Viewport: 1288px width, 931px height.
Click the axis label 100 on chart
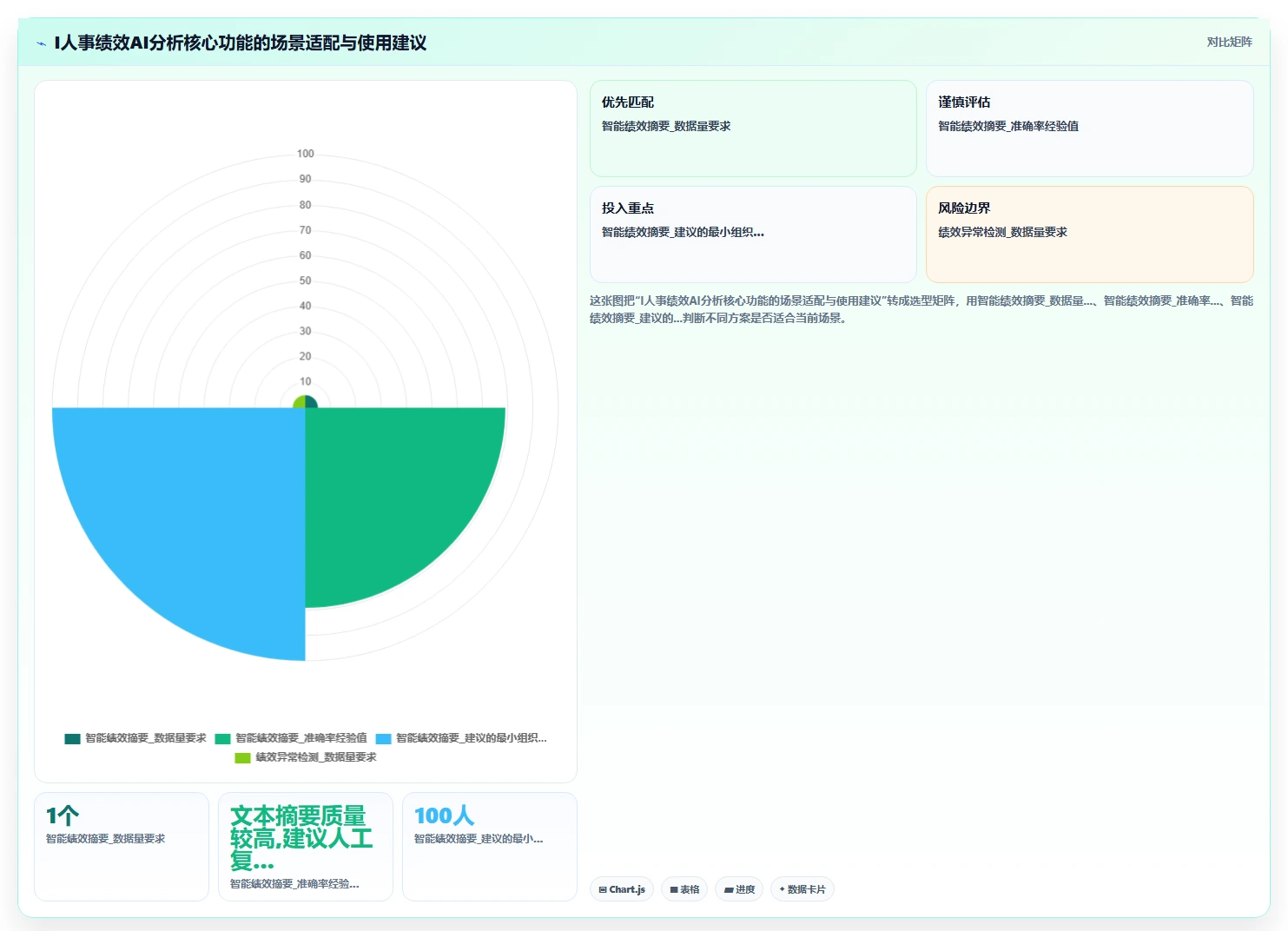coord(306,154)
